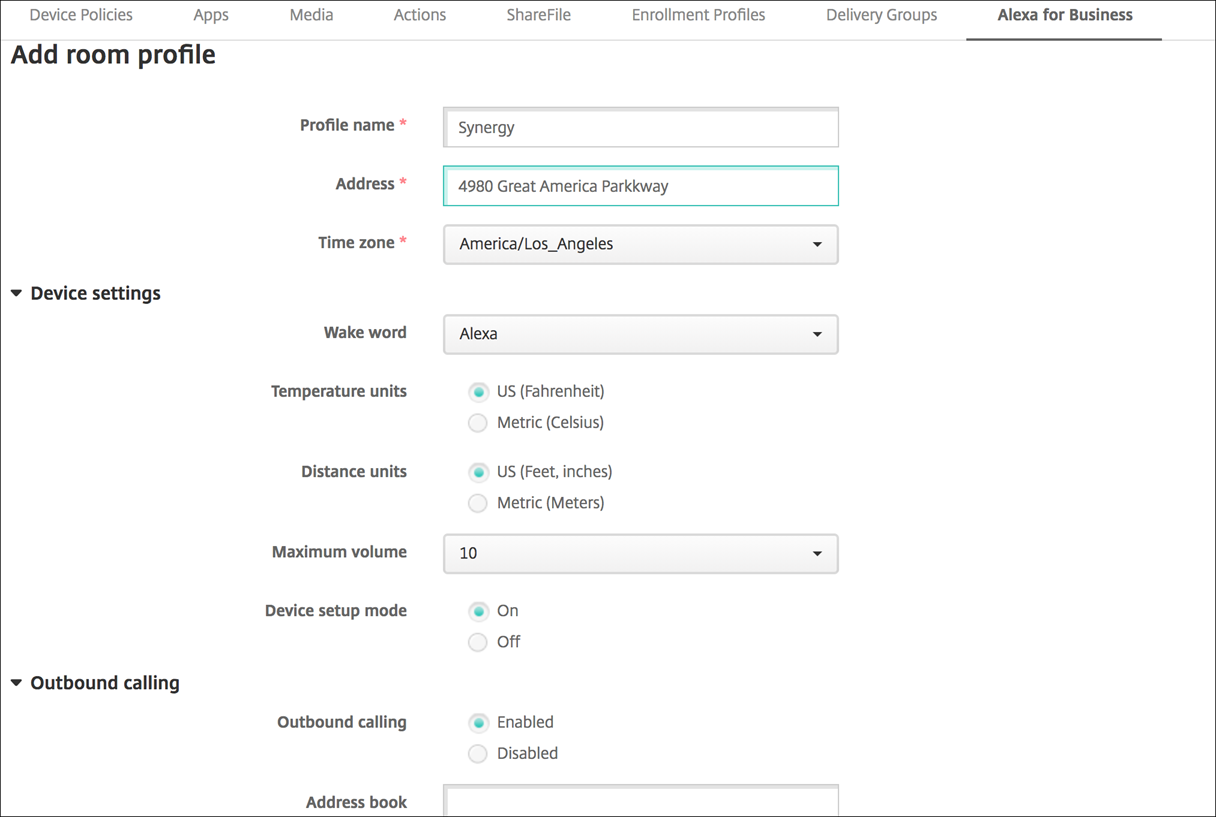This screenshot has width=1216, height=818.
Task: Open the Media tab
Action: point(311,15)
